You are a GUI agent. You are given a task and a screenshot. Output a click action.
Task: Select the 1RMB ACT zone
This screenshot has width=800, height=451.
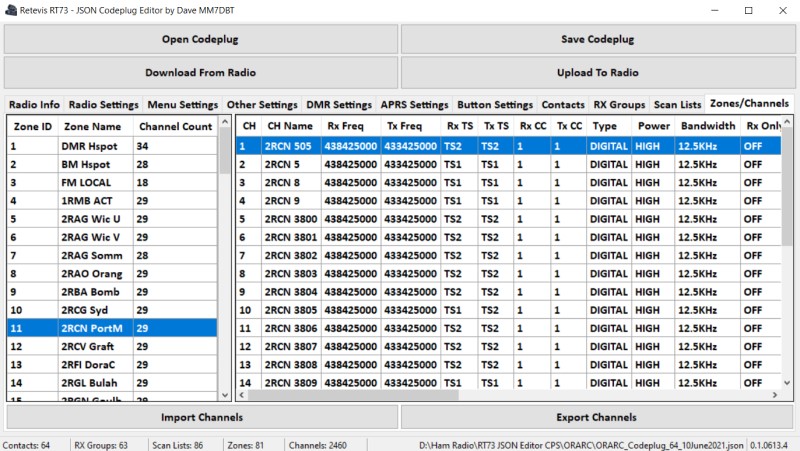point(112,201)
